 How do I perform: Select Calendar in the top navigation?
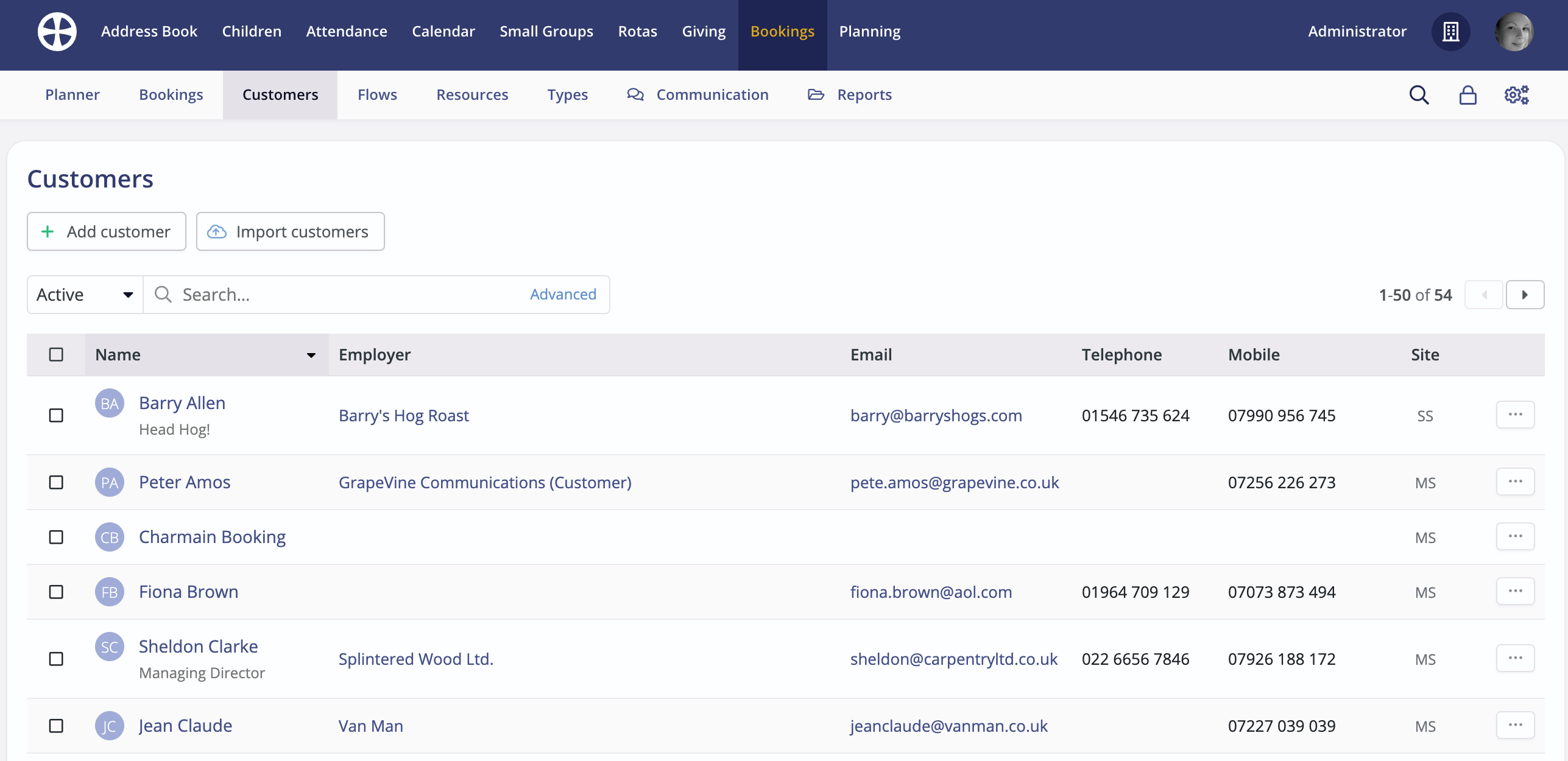443,31
